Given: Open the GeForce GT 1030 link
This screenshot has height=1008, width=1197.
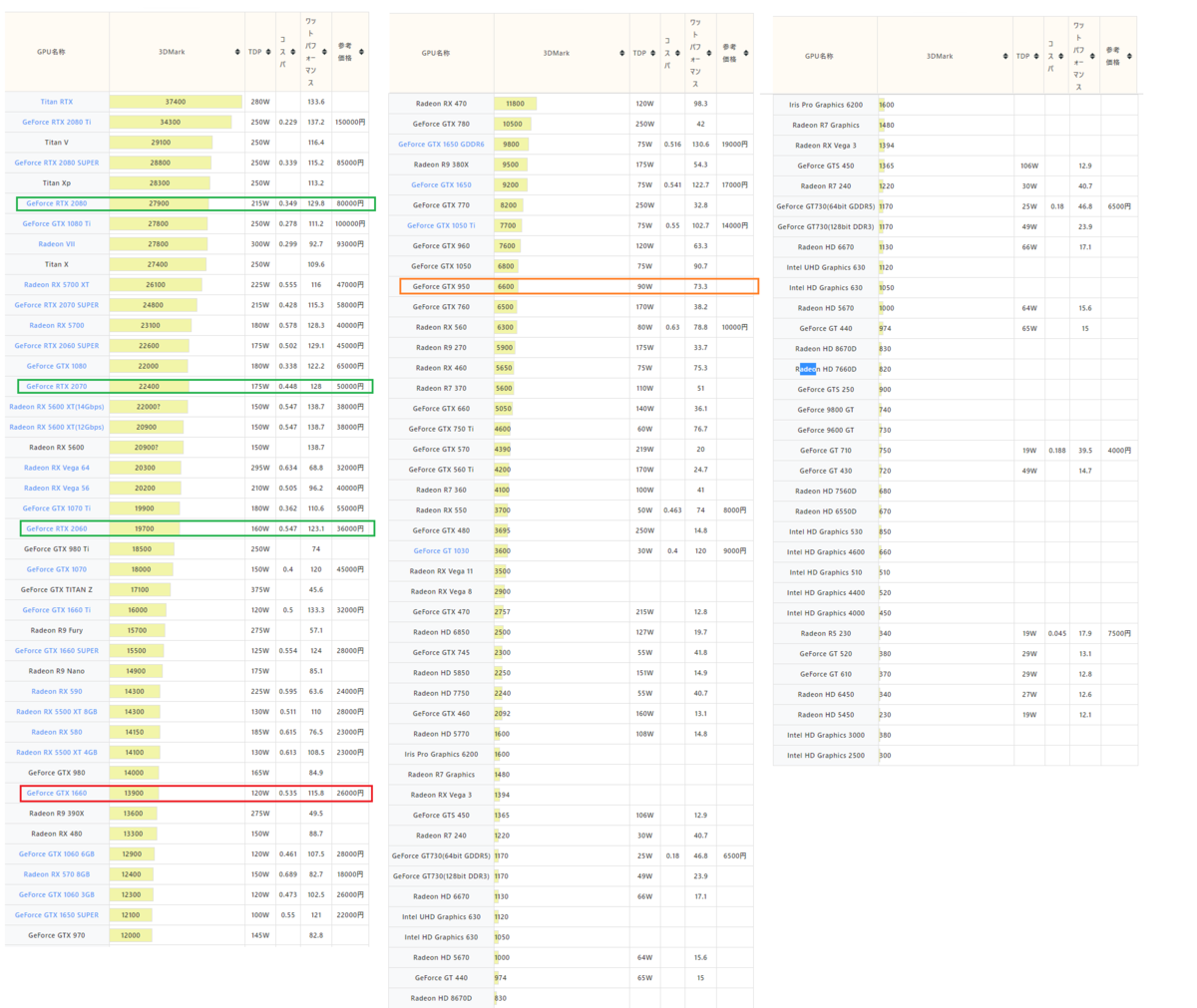Looking at the screenshot, I should point(441,550).
